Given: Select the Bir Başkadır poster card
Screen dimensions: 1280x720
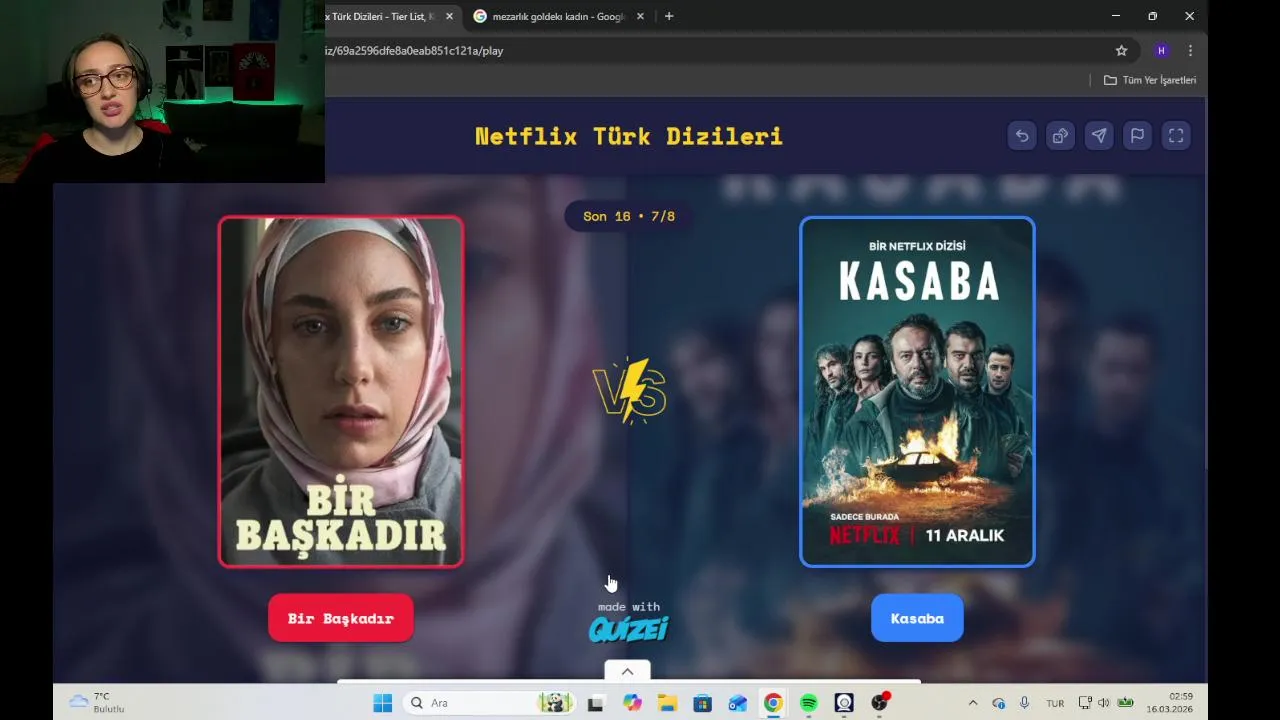Looking at the screenshot, I should [x=341, y=392].
